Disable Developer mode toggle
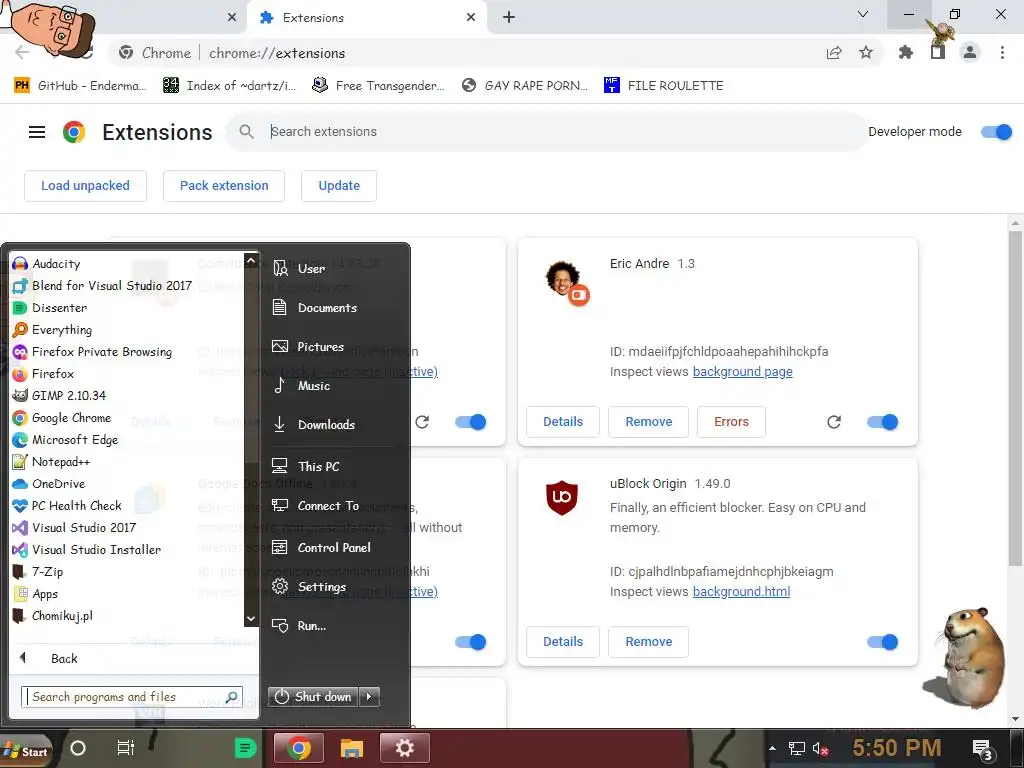Screen dimensions: 1024x768 (997, 132)
